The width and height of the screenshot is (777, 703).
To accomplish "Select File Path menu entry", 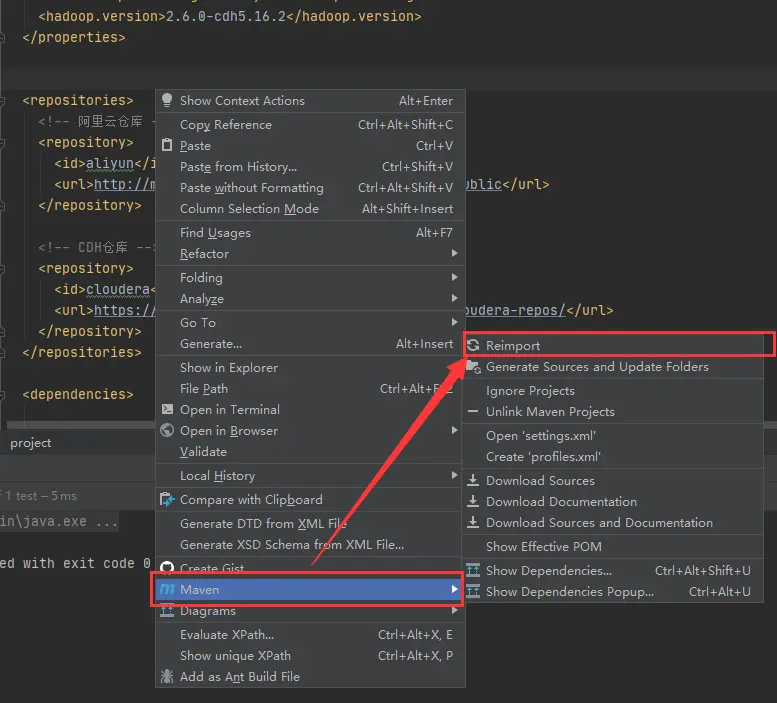I will [310, 388].
